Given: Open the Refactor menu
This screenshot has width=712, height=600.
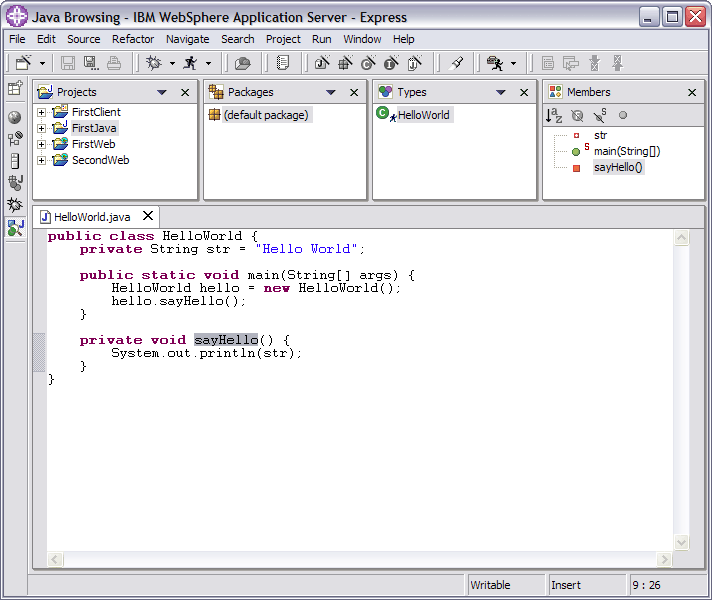Looking at the screenshot, I should [133, 39].
